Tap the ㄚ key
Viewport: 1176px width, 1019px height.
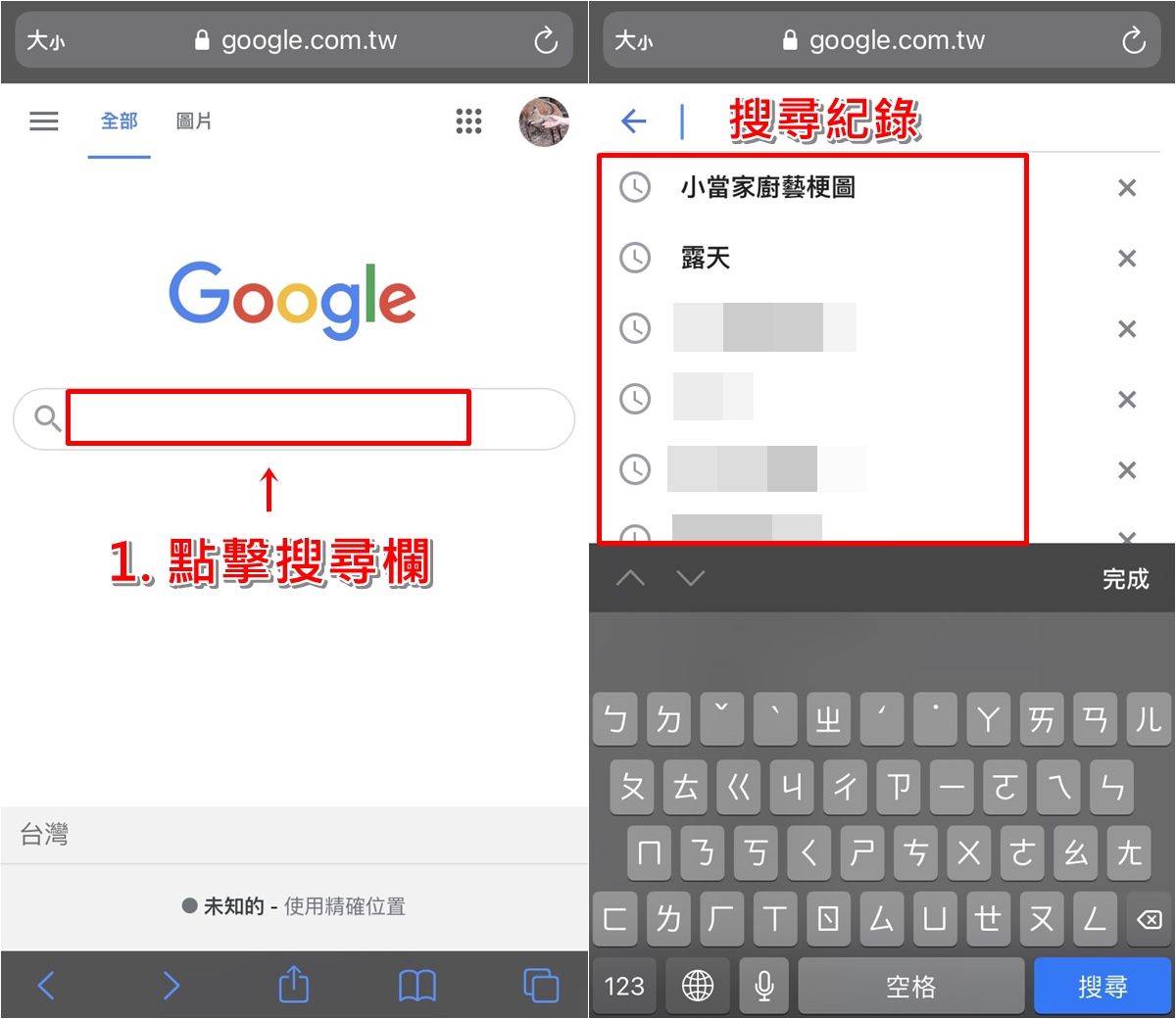pos(988,720)
